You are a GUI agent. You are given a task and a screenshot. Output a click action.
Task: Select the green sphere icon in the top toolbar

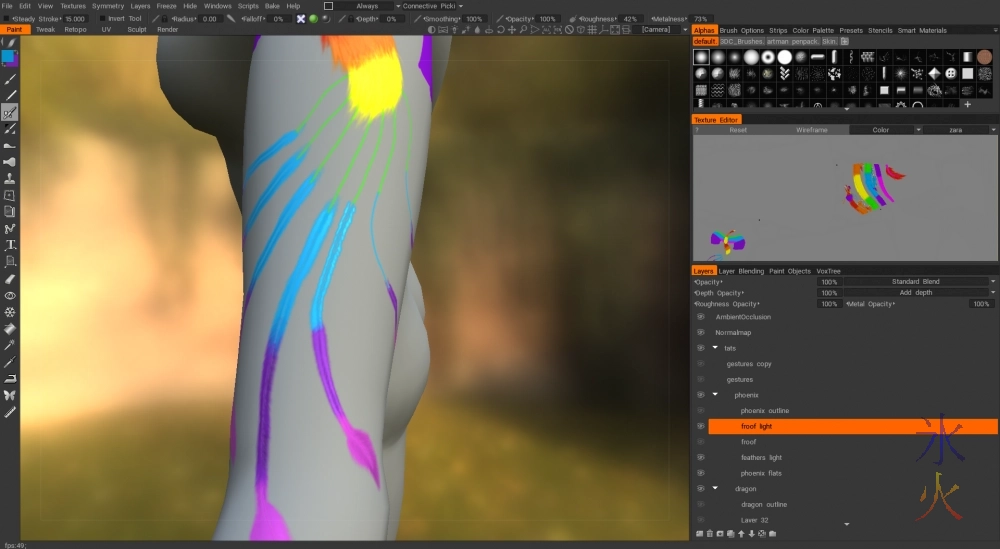(x=313, y=19)
